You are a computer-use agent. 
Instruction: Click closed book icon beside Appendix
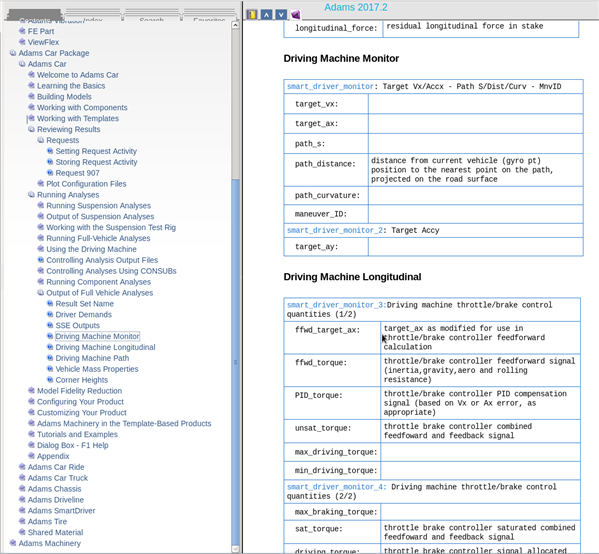(32, 456)
